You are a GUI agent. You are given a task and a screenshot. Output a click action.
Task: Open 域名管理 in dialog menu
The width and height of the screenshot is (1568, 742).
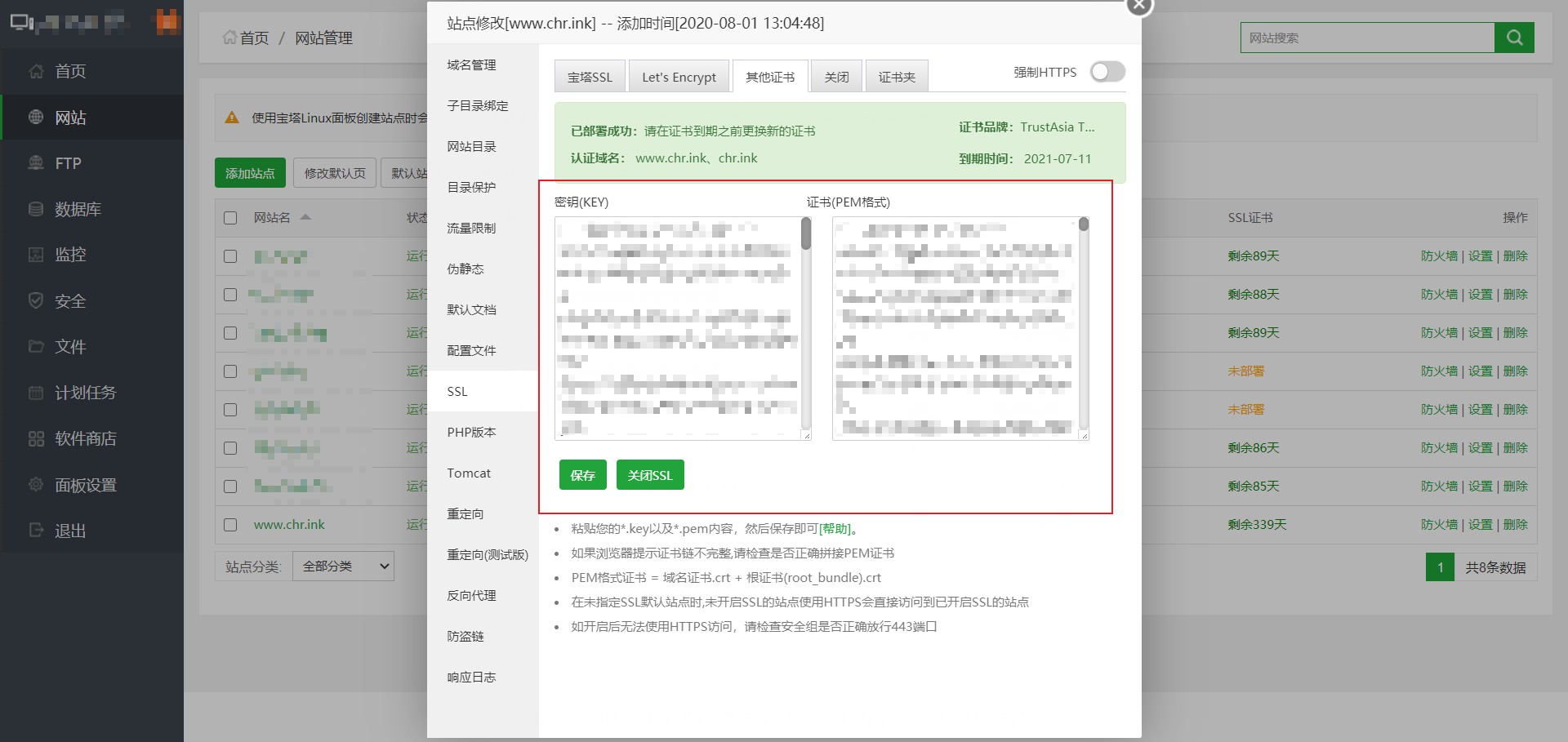click(x=483, y=64)
